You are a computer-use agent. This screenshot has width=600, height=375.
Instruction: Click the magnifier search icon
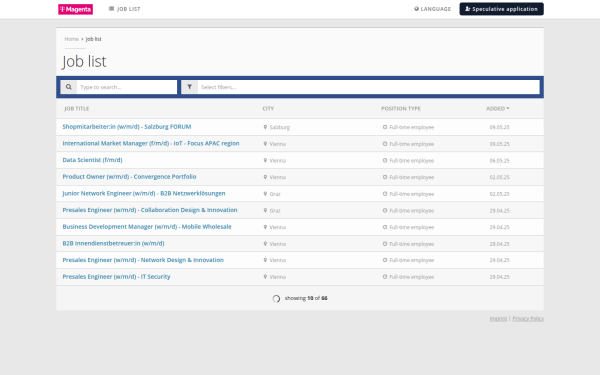[x=68, y=87]
